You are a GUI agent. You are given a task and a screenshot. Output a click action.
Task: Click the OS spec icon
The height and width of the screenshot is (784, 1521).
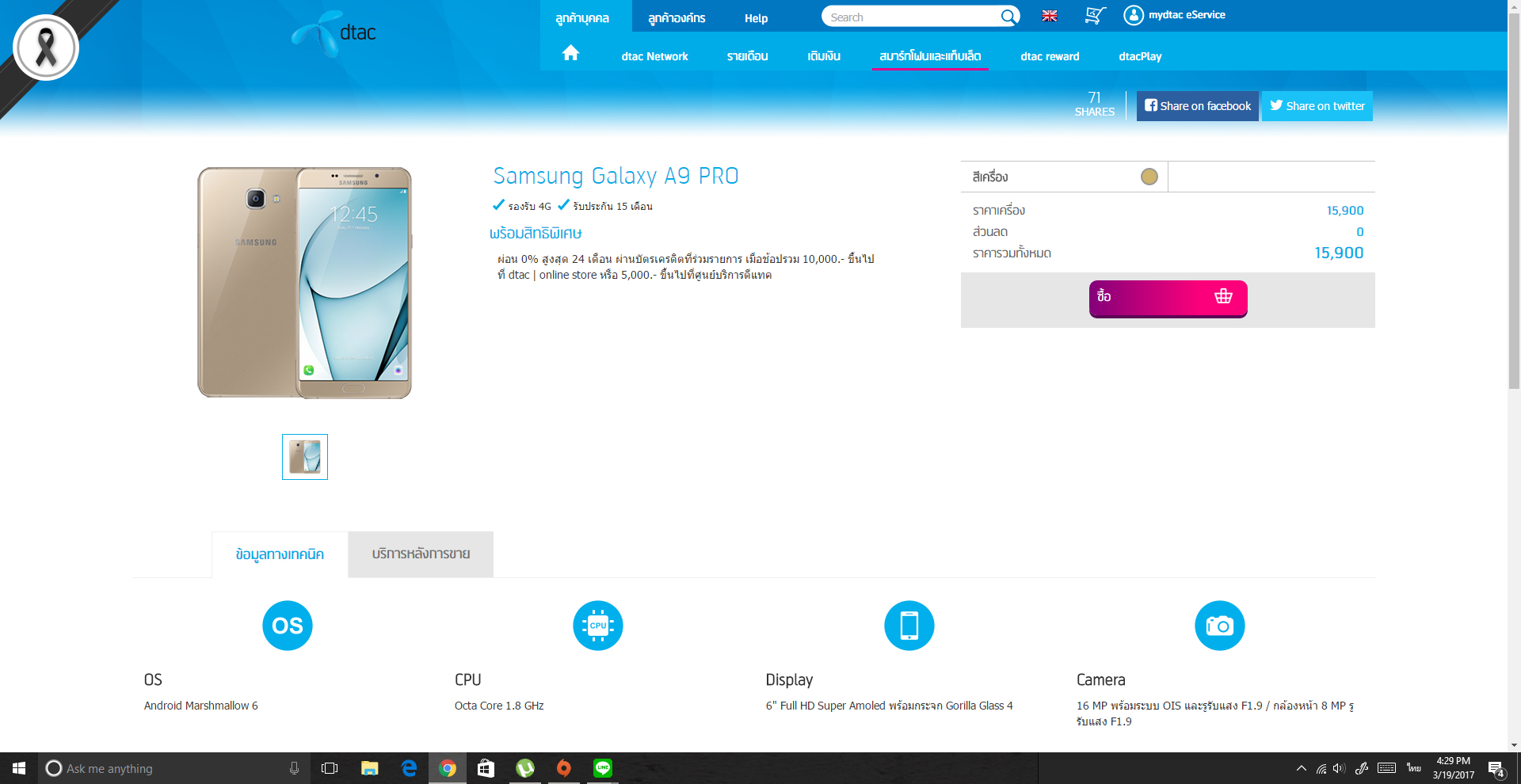[288, 626]
